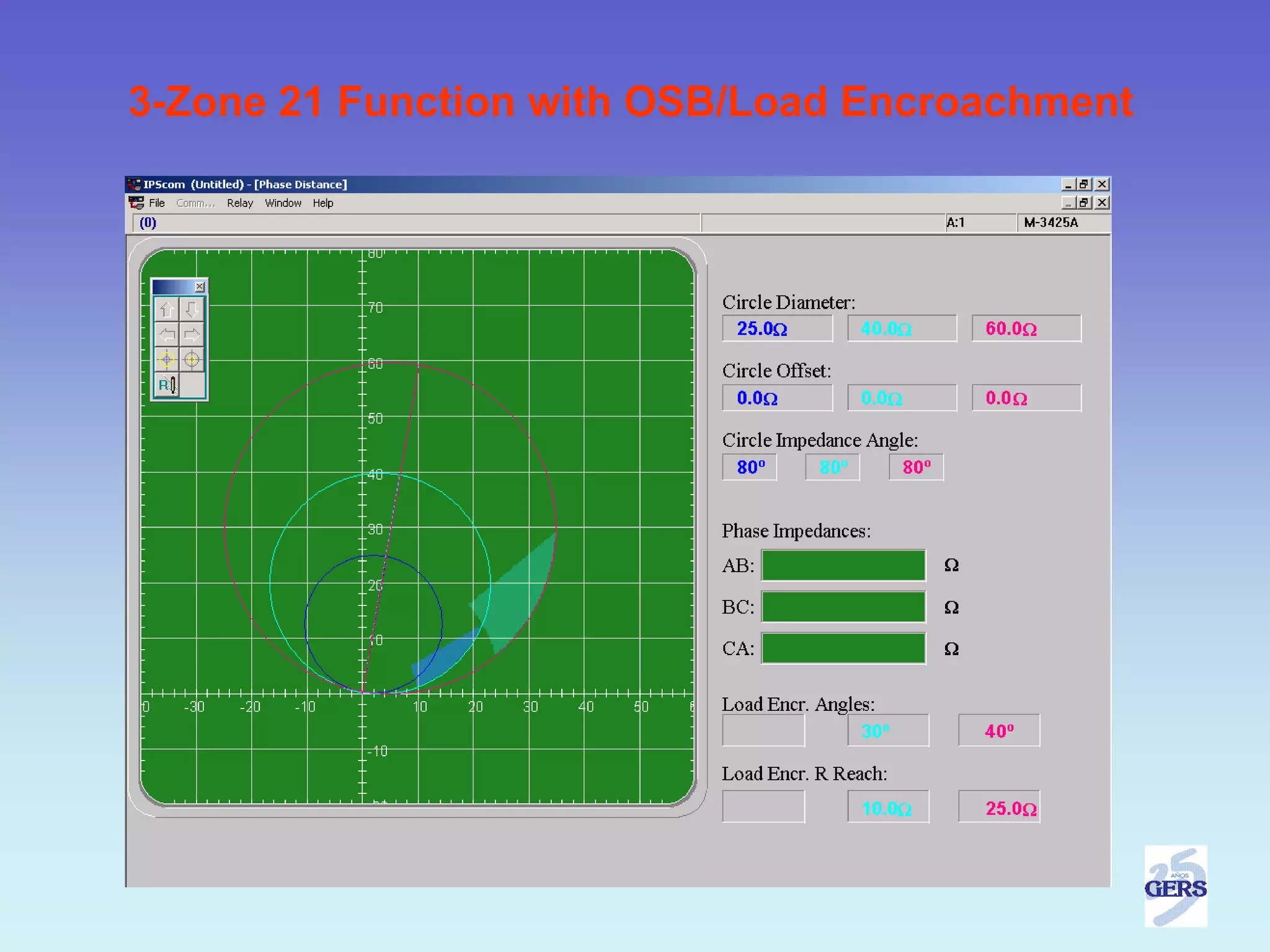1270x952 pixels.
Task: Click the document icon beside File menu
Action: tap(136, 203)
